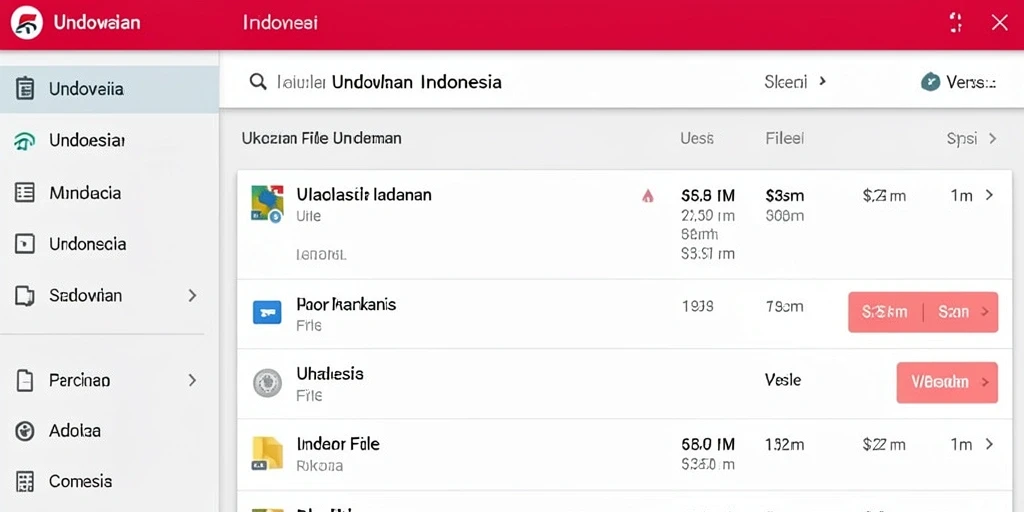This screenshot has height=512, width=1024.
Task: Click the Uess column header
Action: click(697, 138)
